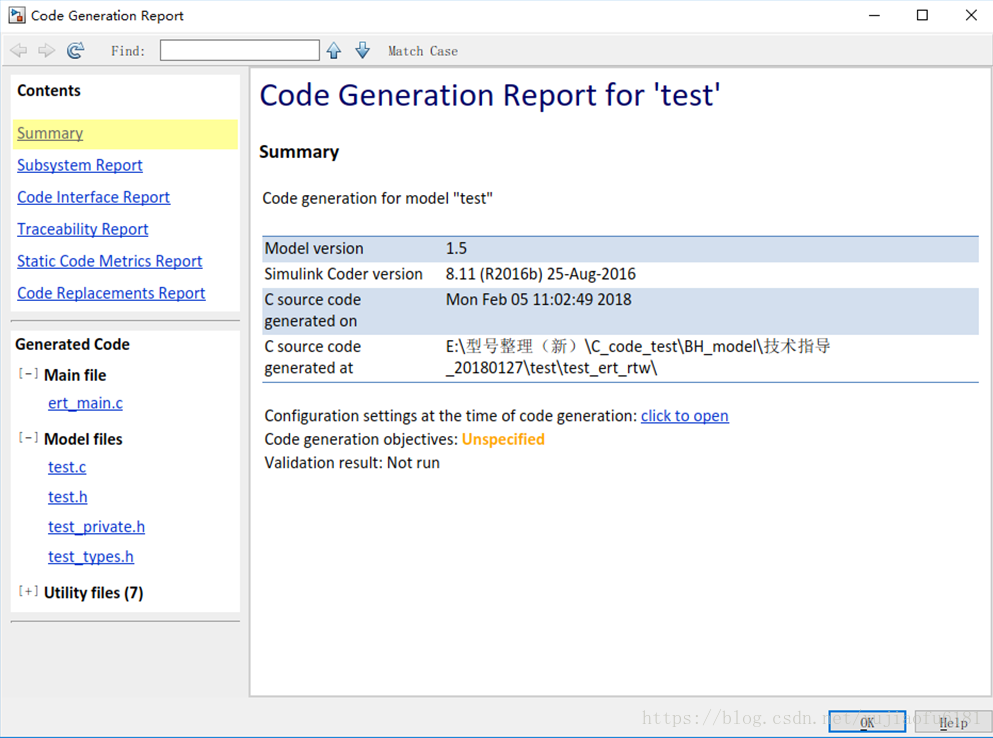Viewport: 993px width, 738px height.
Task: Find previous match with up arrow
Action: 334,51
